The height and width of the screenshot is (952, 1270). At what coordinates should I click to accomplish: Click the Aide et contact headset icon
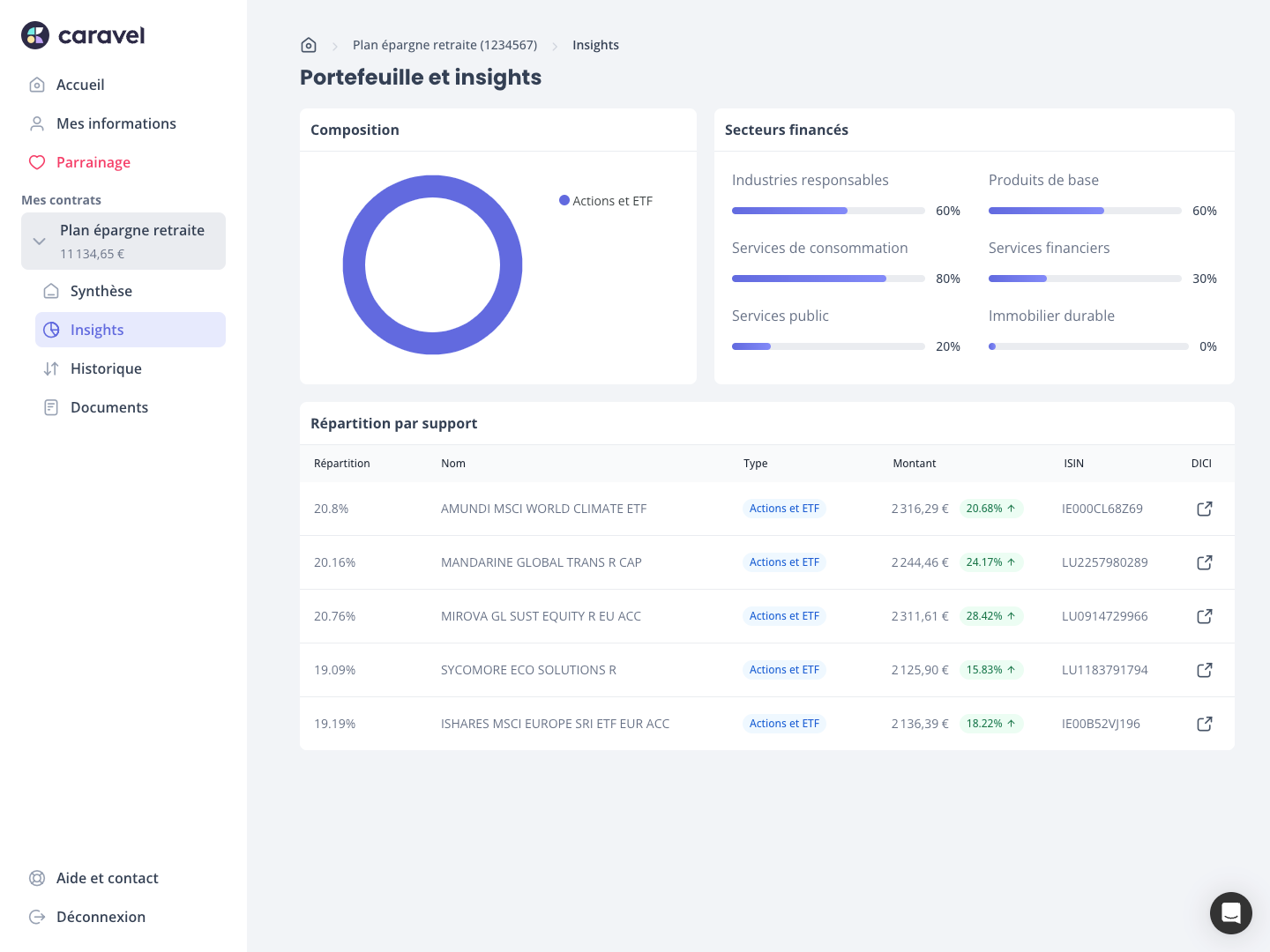[37, 878]
